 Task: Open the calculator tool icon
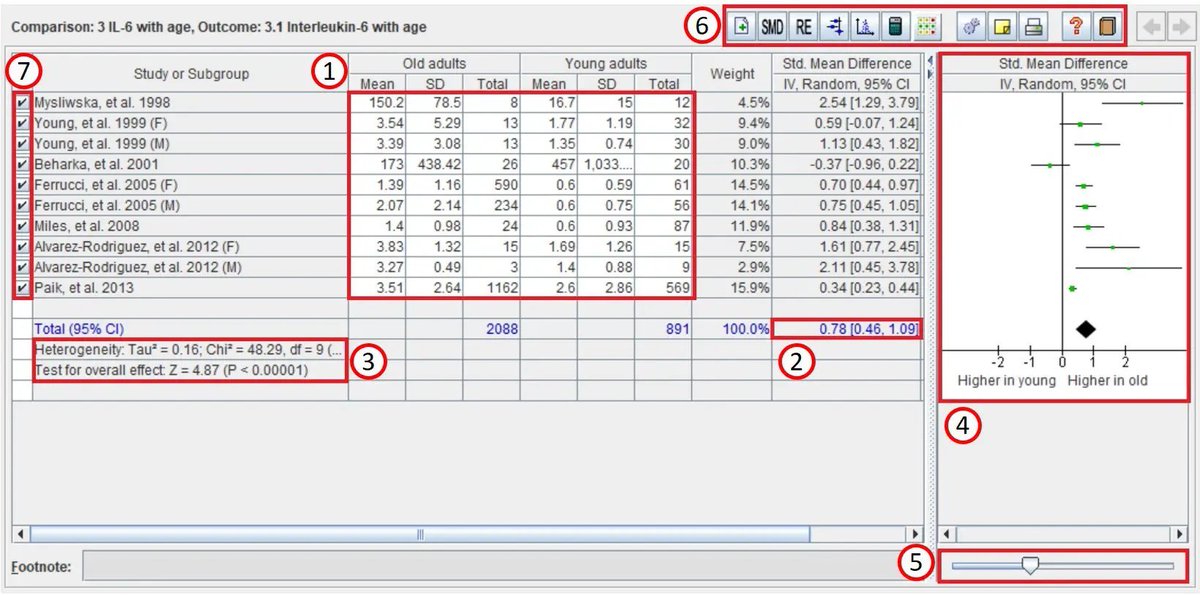point(895,27)
